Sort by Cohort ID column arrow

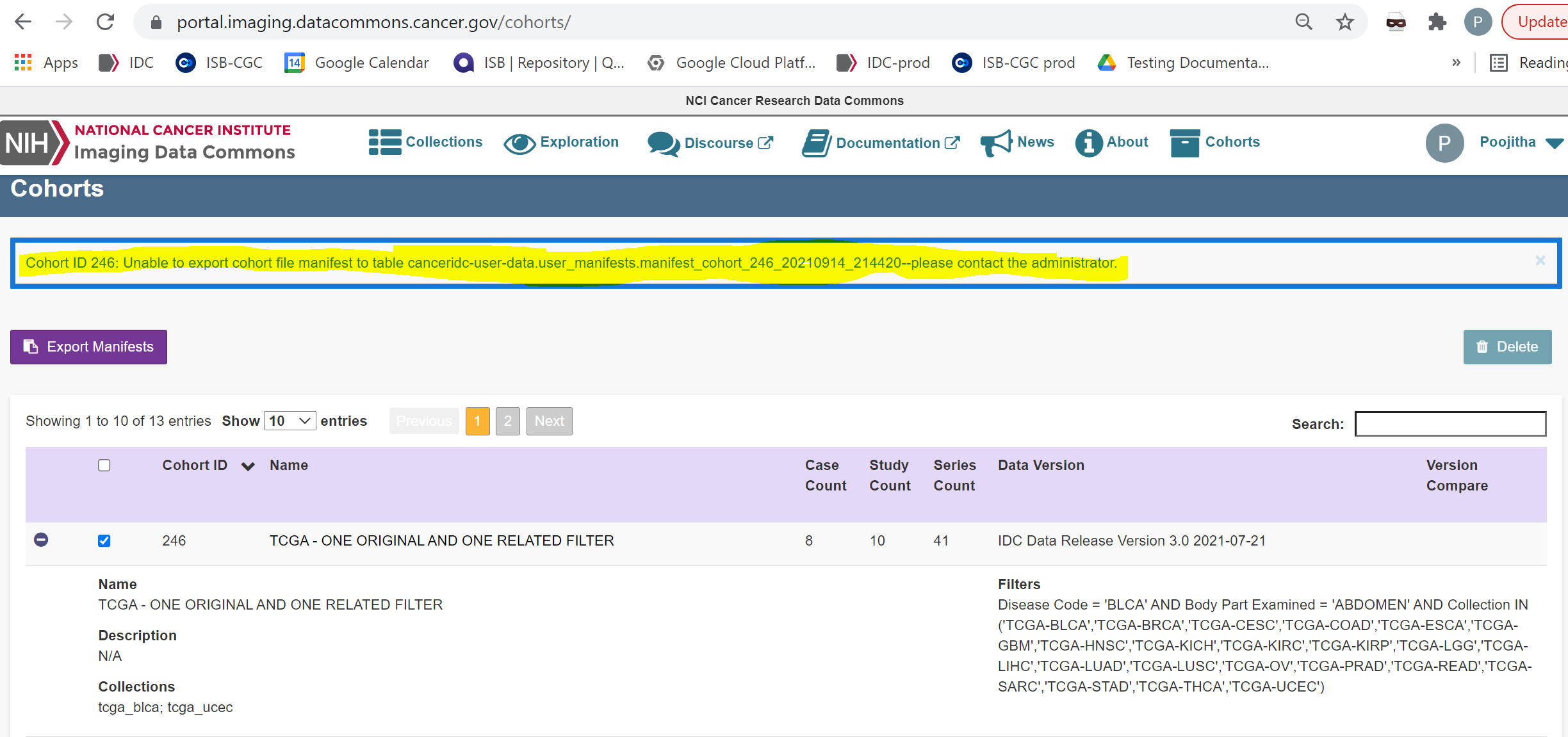click(248, 466)
